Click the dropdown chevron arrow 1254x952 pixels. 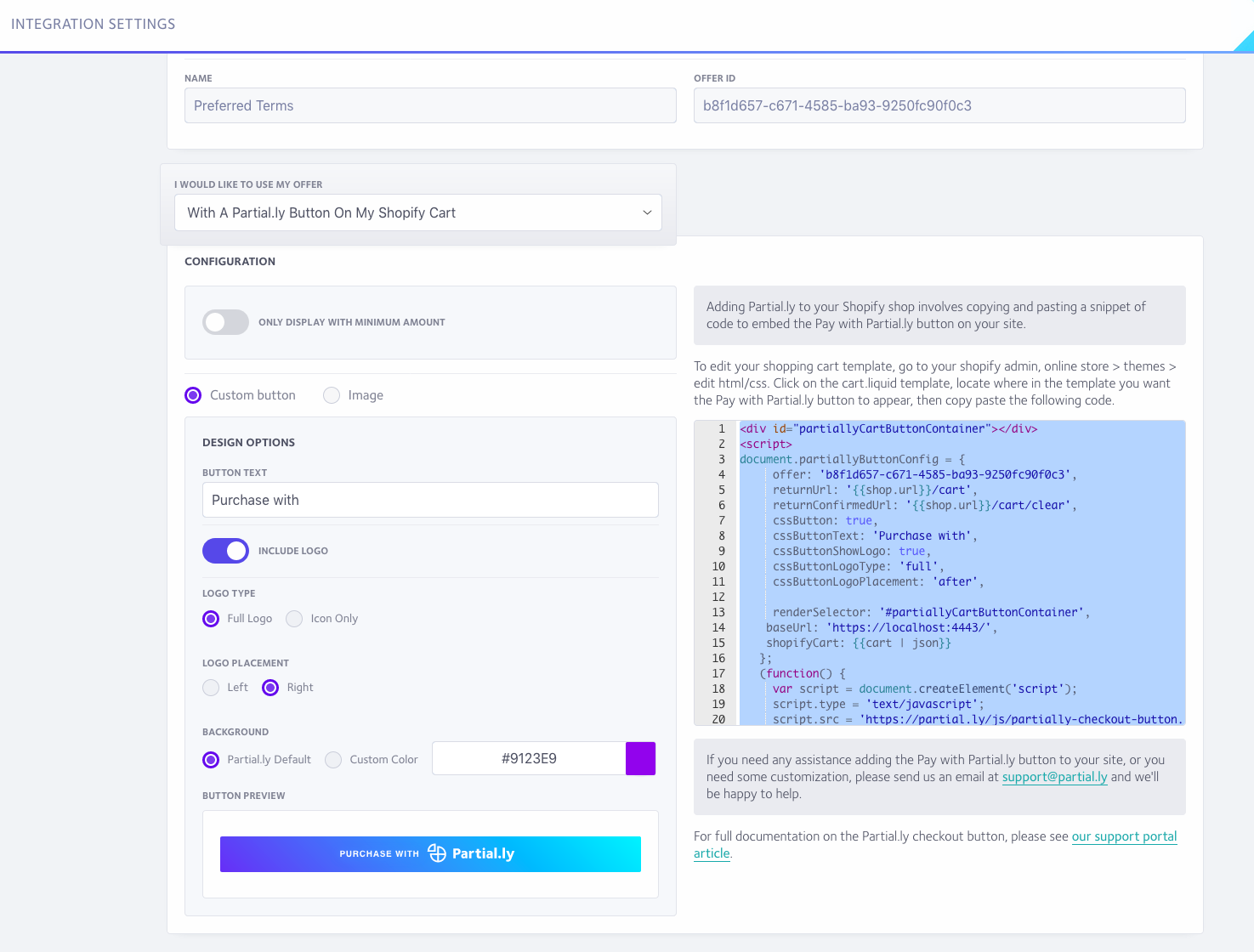[647, 212]
